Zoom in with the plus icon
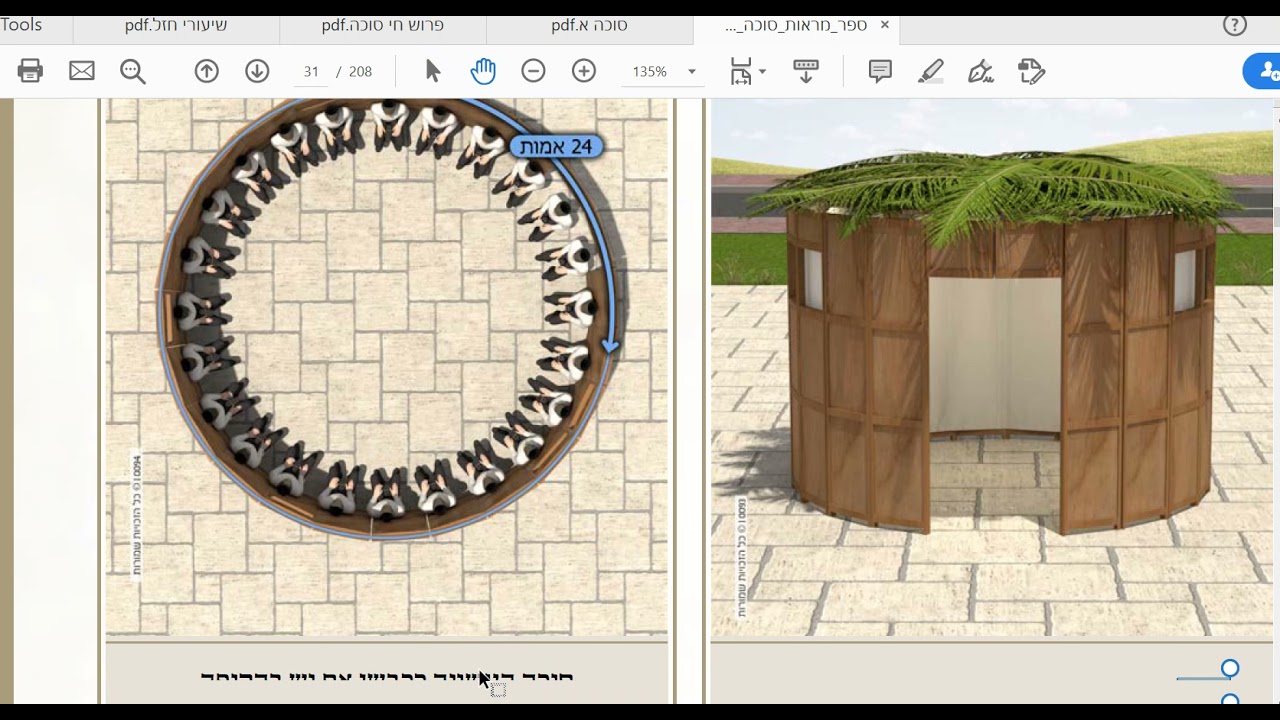 (x=584, y=71)
